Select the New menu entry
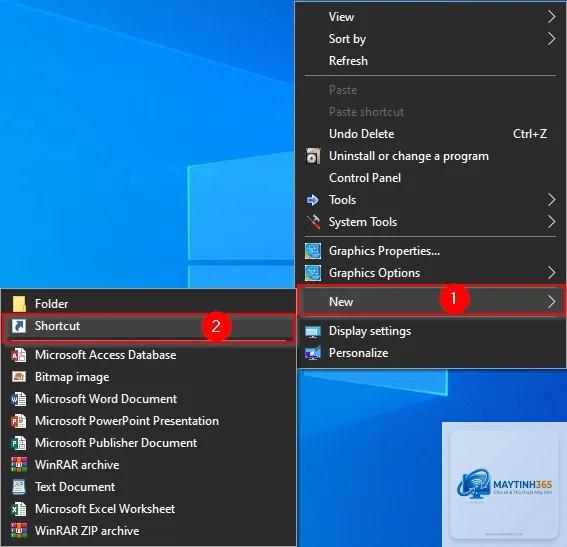The height and width of the screenshot is (547, 567). pyautogui.click(x=431, y=302)
